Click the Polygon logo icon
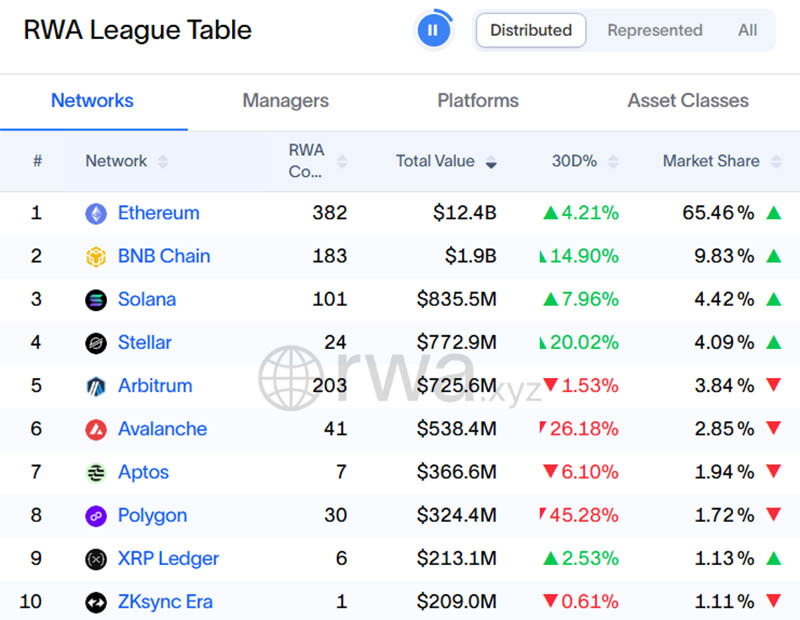The image size is (800, 620). tap(96, 516)
